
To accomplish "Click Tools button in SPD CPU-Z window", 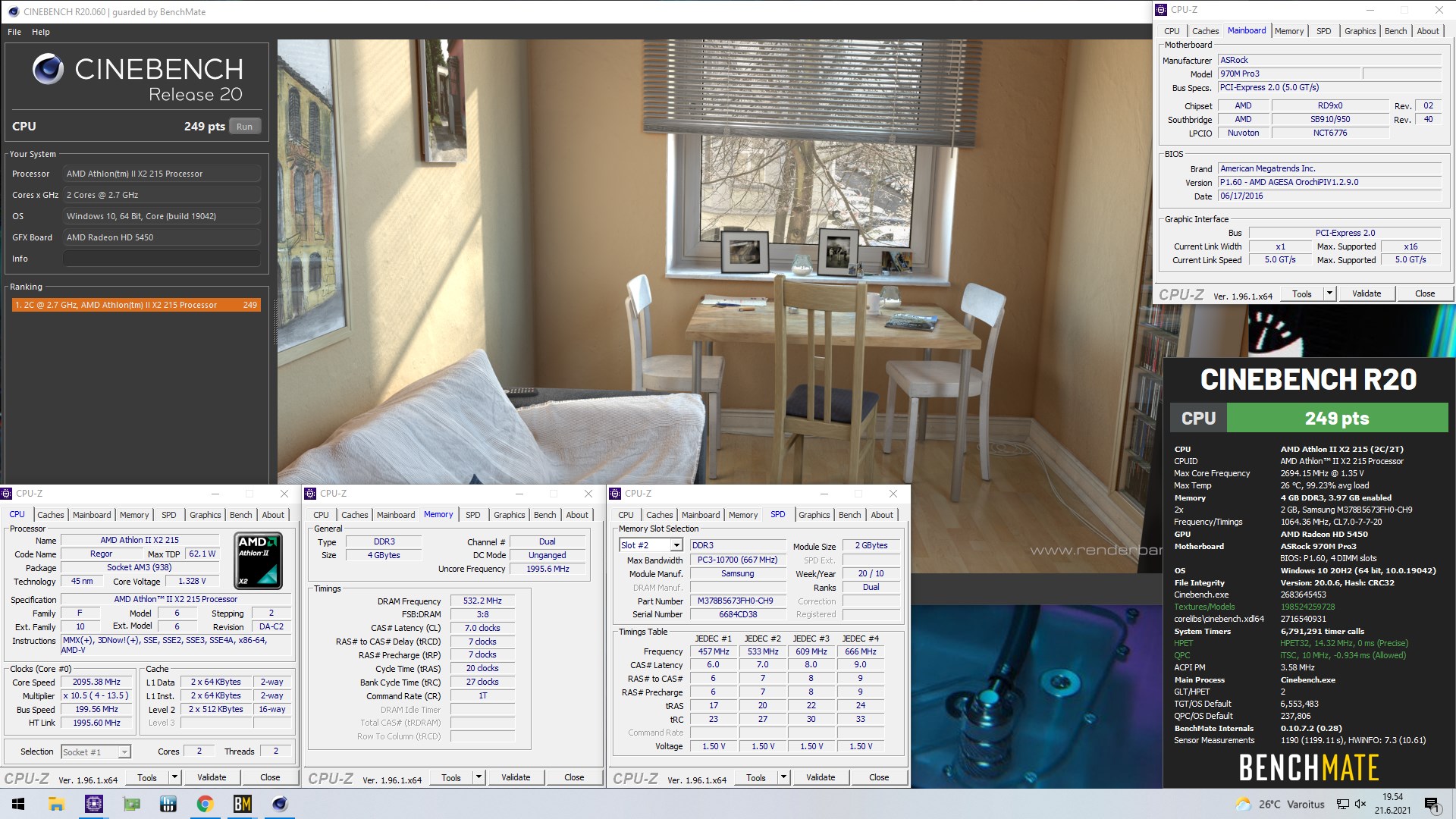I will [x=756, y=777].
